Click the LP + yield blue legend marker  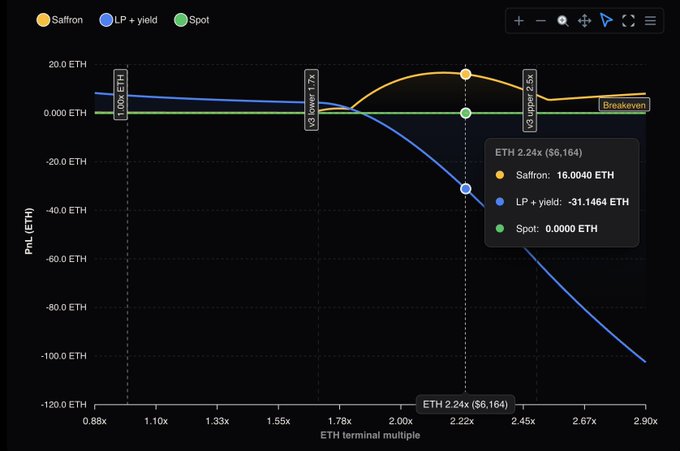tap(106, 20)
